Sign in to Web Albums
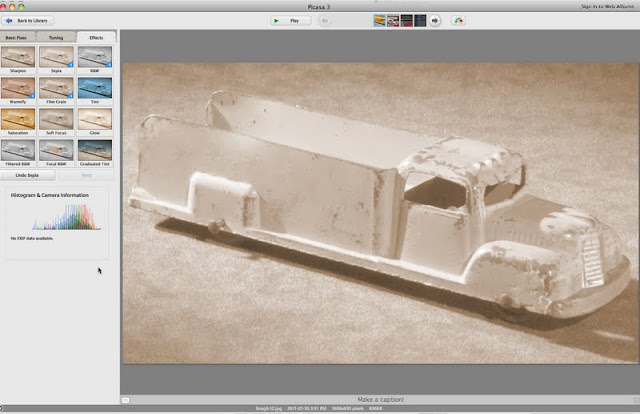 tap(607, 7)
